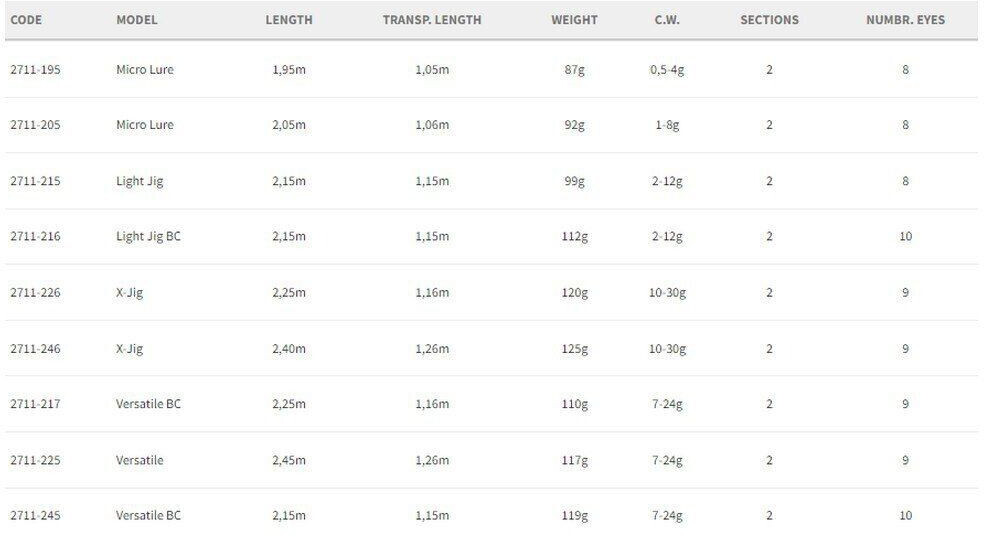Viewport: 984px width, 537px height.
Task: Click the TRANSP. LENGTH column header
Action: [x=432, y=20]
